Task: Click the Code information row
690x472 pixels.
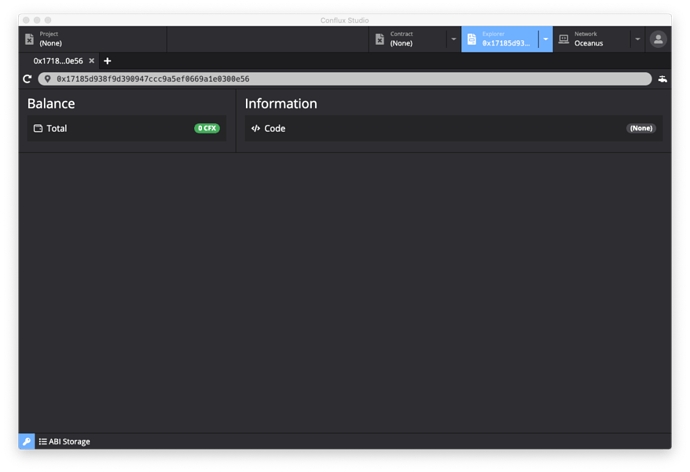Action: click(x=453, y=128)
